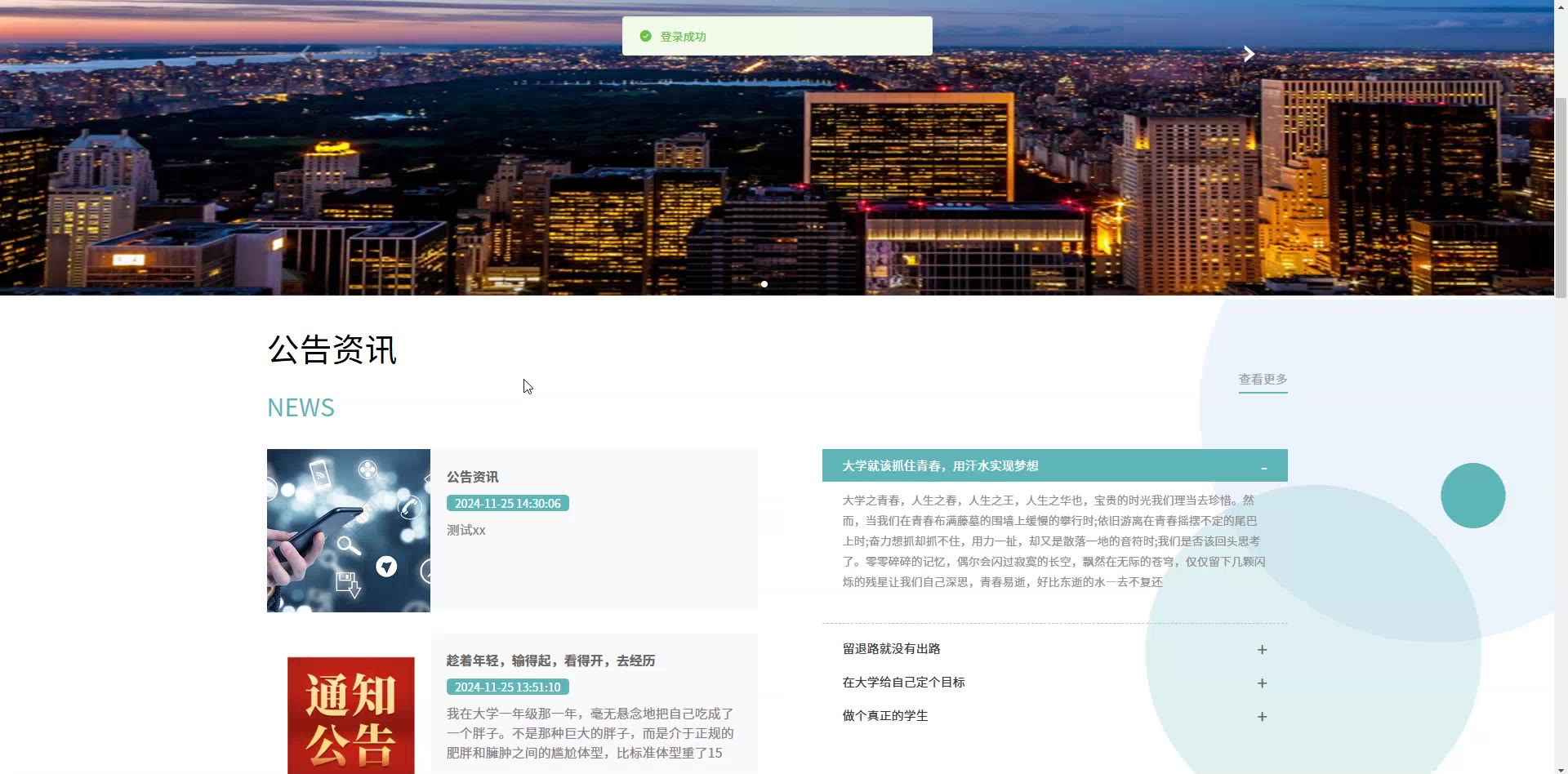The image size is (1568, 774).
Task: Select the carousel indicator dot
Action: tap(764, 284)
